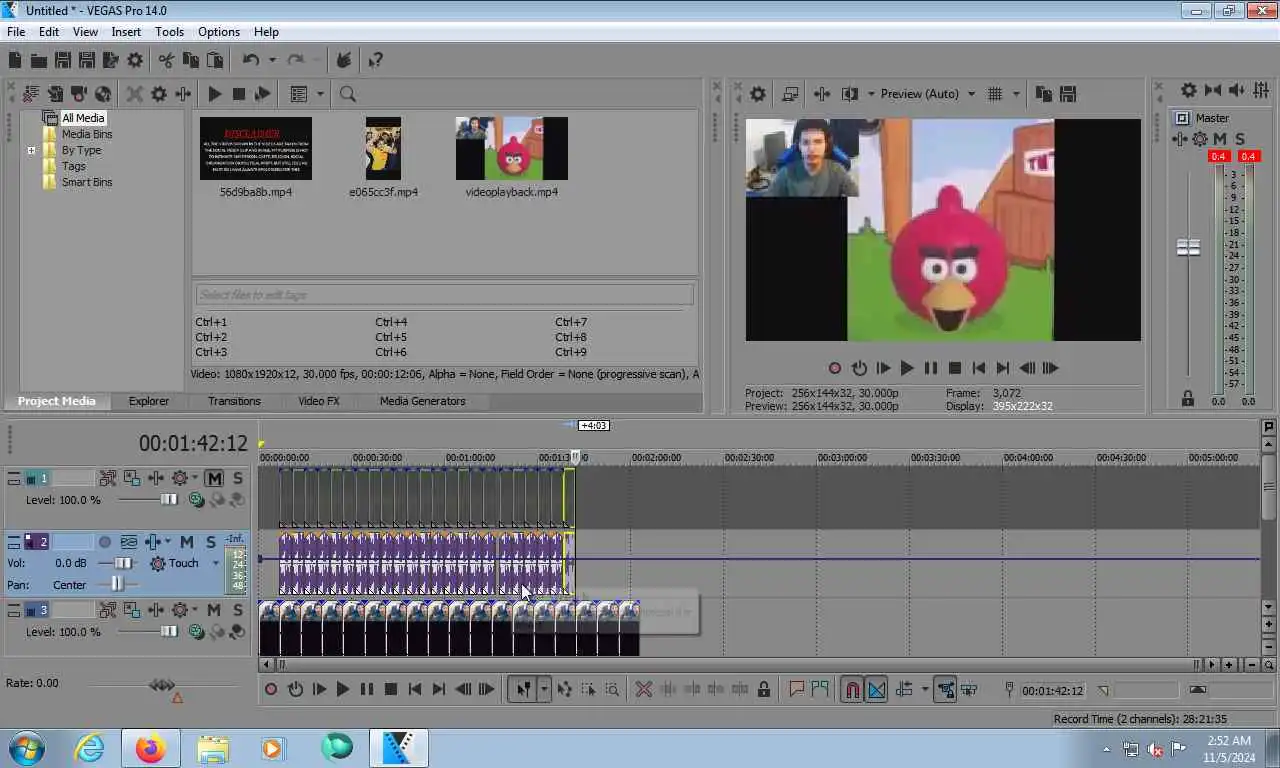The width and height of the screenshot is (1280, 768).
Task: Click the What's This help icon
Action: (x=375, y=61)
